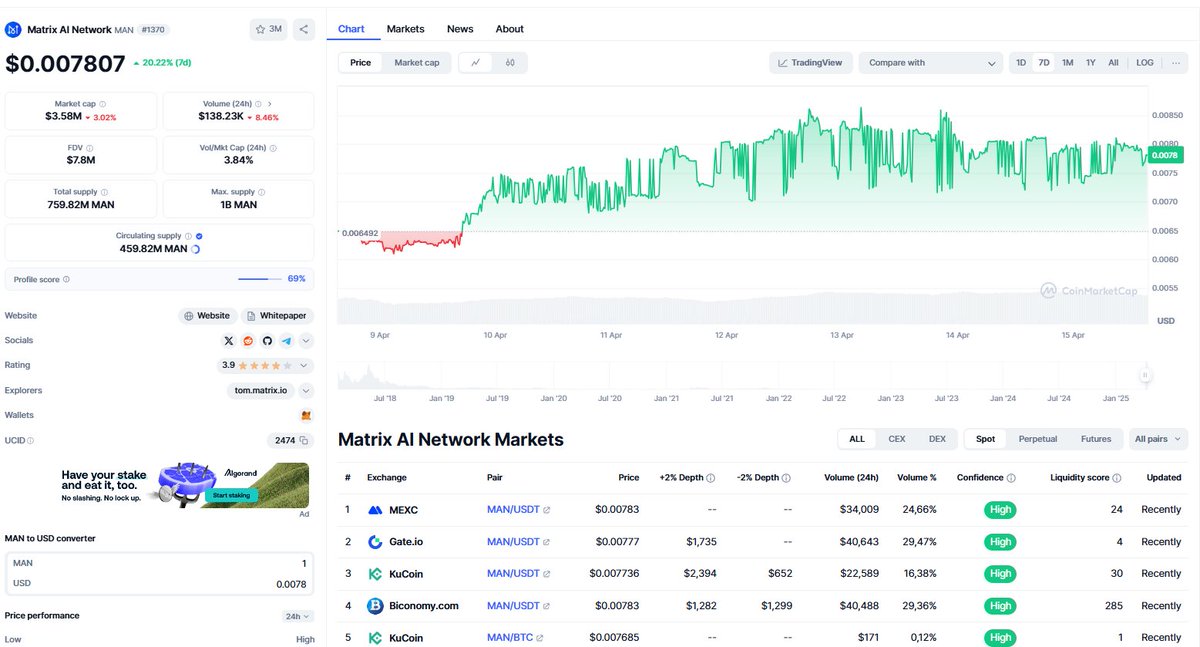Viewport: 1200px width, 647px height.
Task: Switch chart to candlestick view icon
Action: pos(510,62)
